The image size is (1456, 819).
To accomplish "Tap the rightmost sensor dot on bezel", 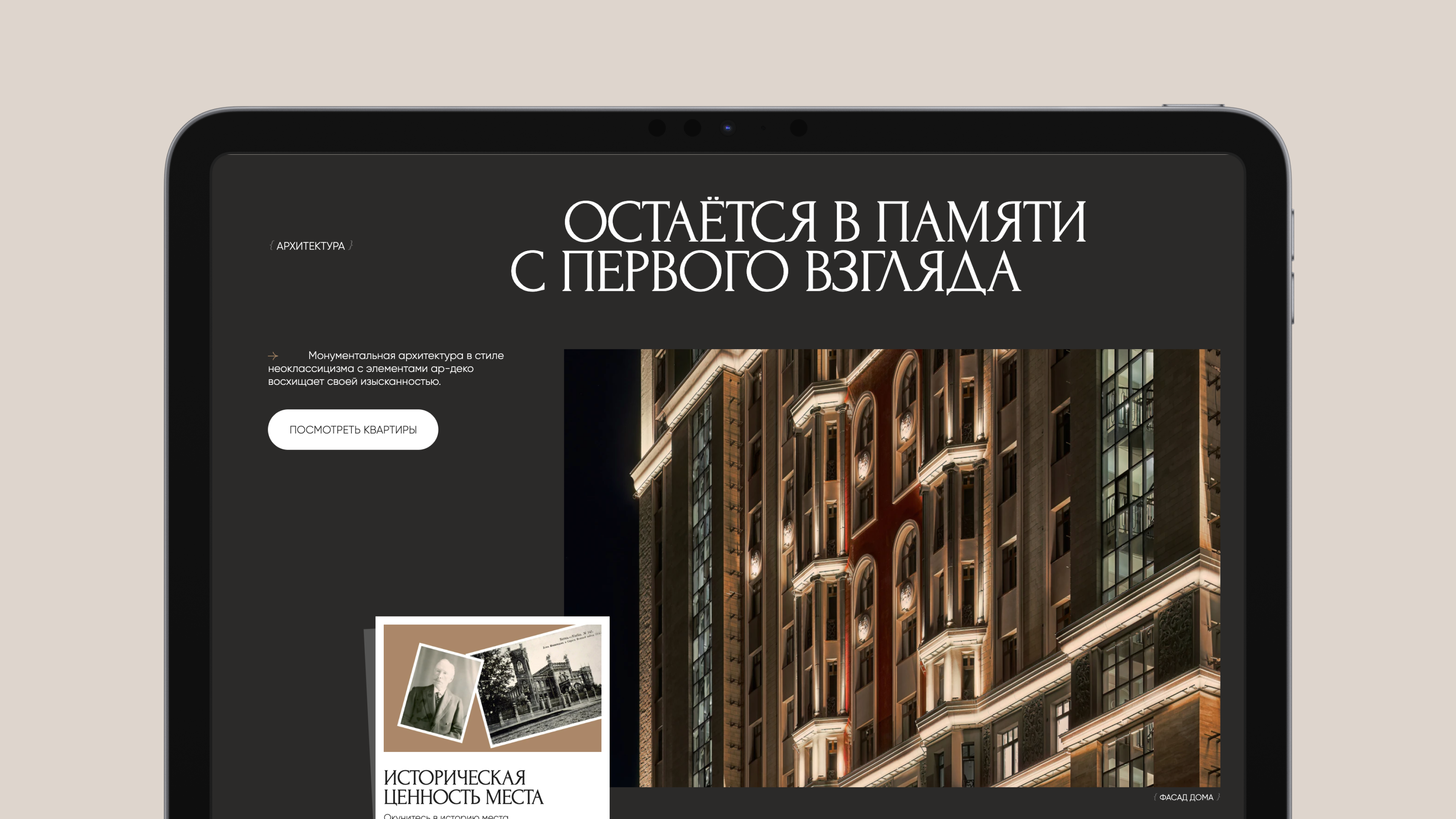I will coord(798,128).
